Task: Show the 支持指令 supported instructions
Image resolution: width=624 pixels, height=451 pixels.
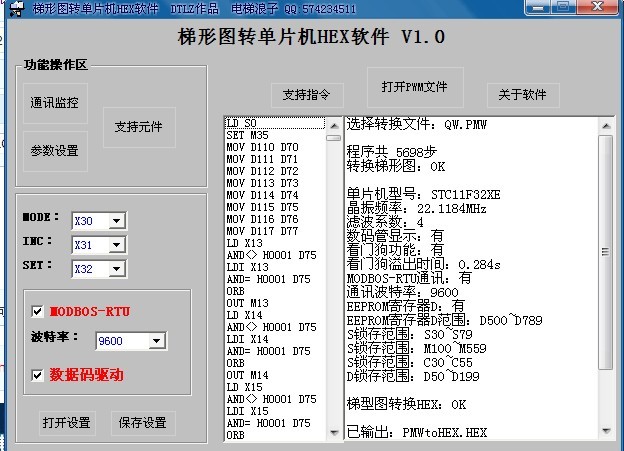Action: click(x=307, y=95)
